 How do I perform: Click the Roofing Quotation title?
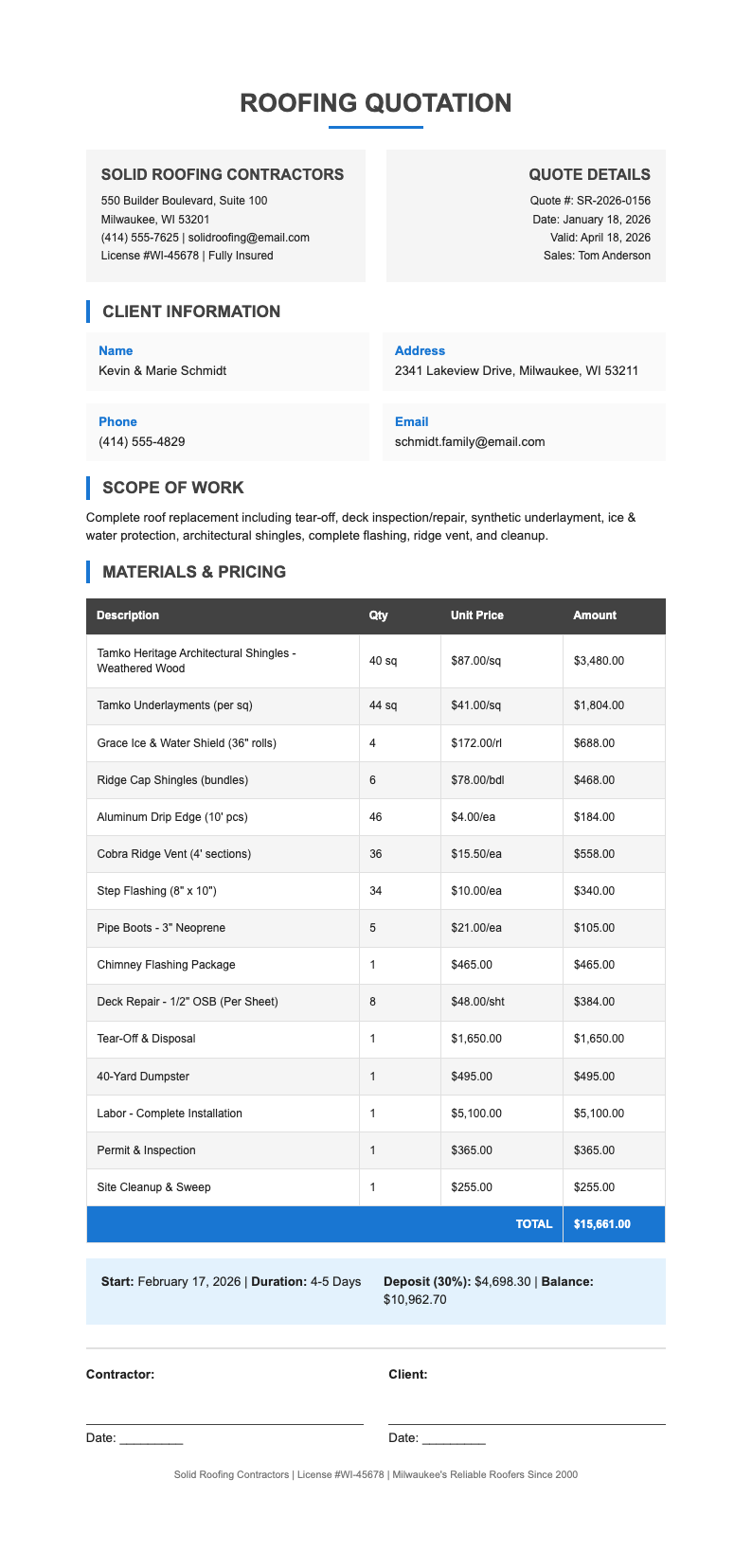tap(376, 103)
